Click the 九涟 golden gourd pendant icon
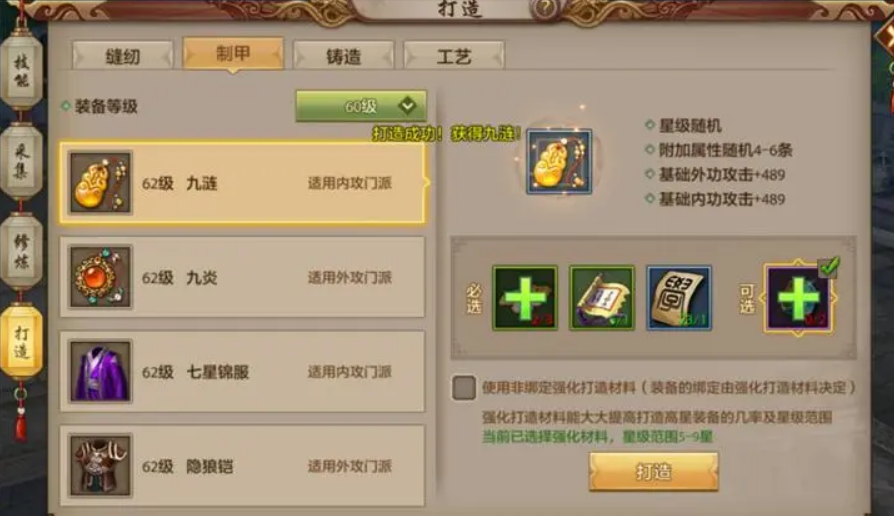Viewport: 894px width, 516px height. click(x=100, y=182)
